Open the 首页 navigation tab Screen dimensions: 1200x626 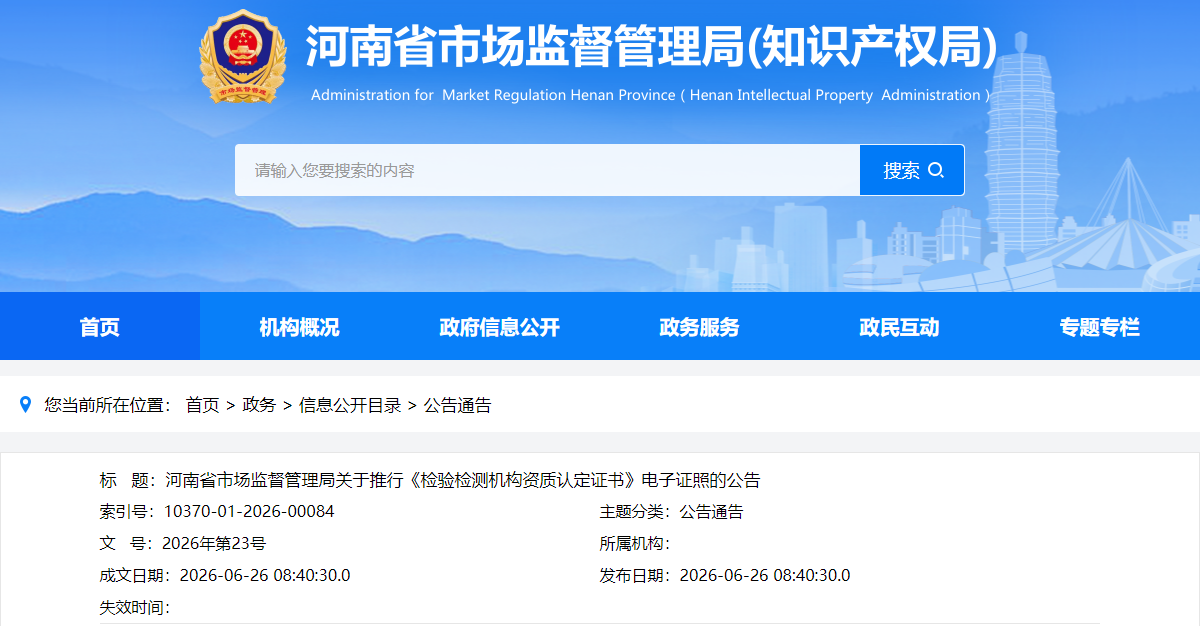(100, 326)
